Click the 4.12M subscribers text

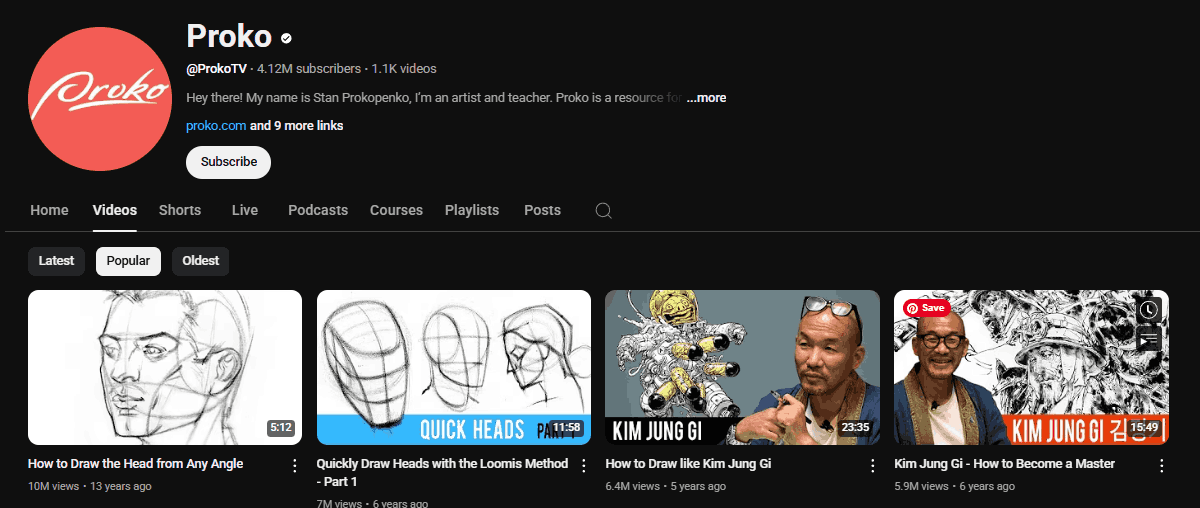(x=309, y=69)
